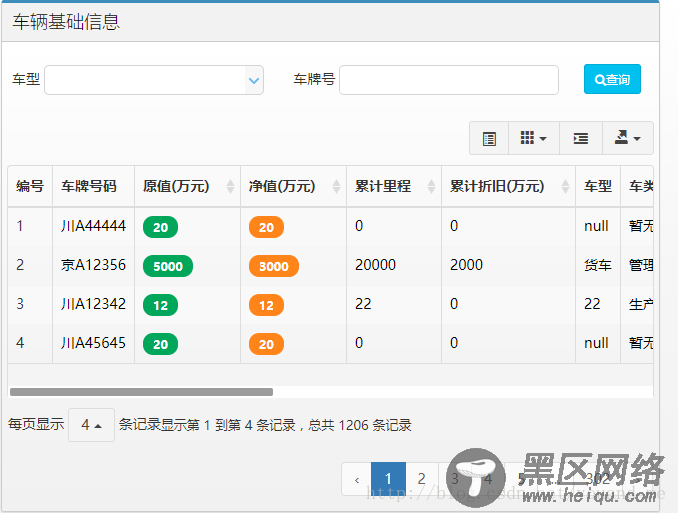Click the horizontal table scrollbar

[x=141, y=392]
